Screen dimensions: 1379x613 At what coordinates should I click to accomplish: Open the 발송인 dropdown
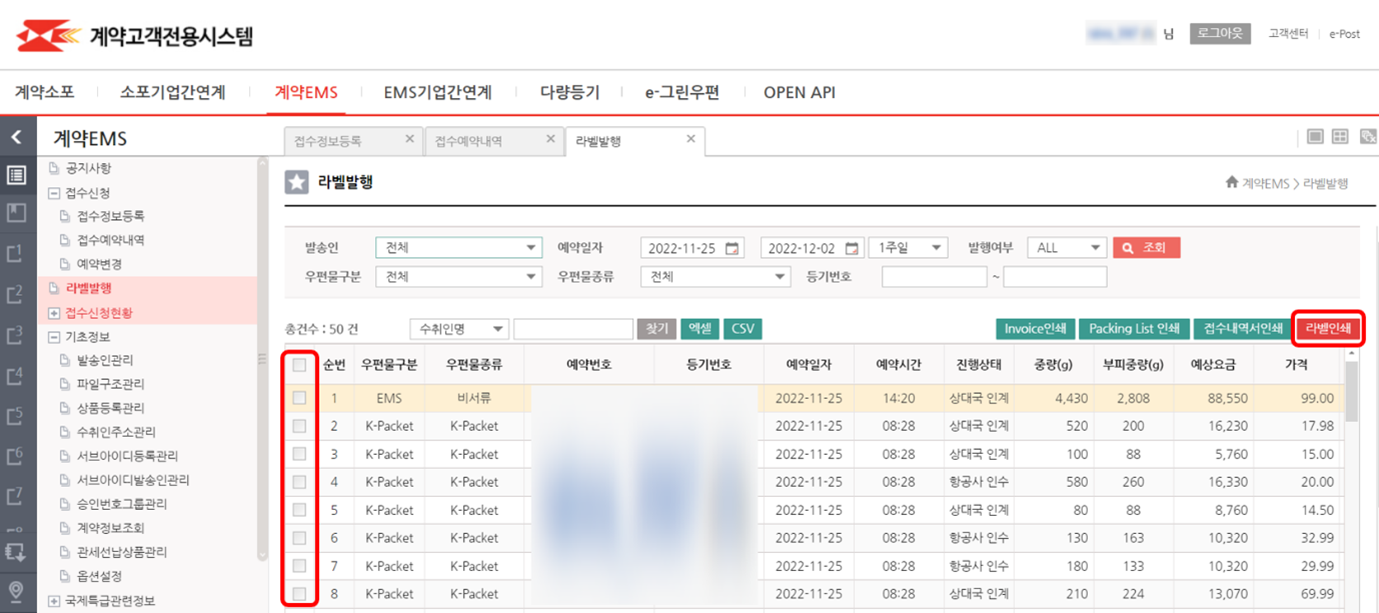459,248
